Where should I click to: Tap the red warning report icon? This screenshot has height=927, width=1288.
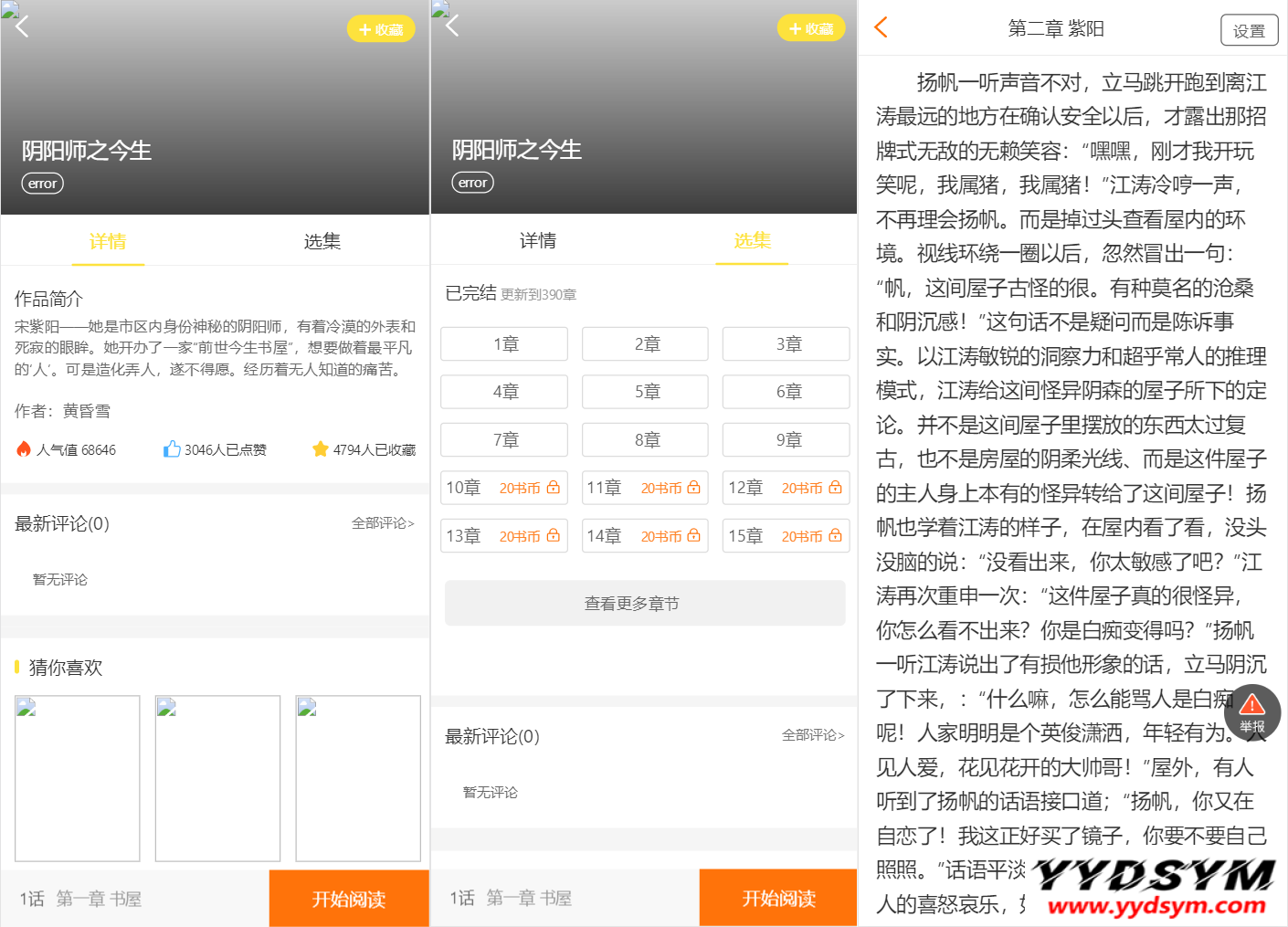[x=1251, y=705]
